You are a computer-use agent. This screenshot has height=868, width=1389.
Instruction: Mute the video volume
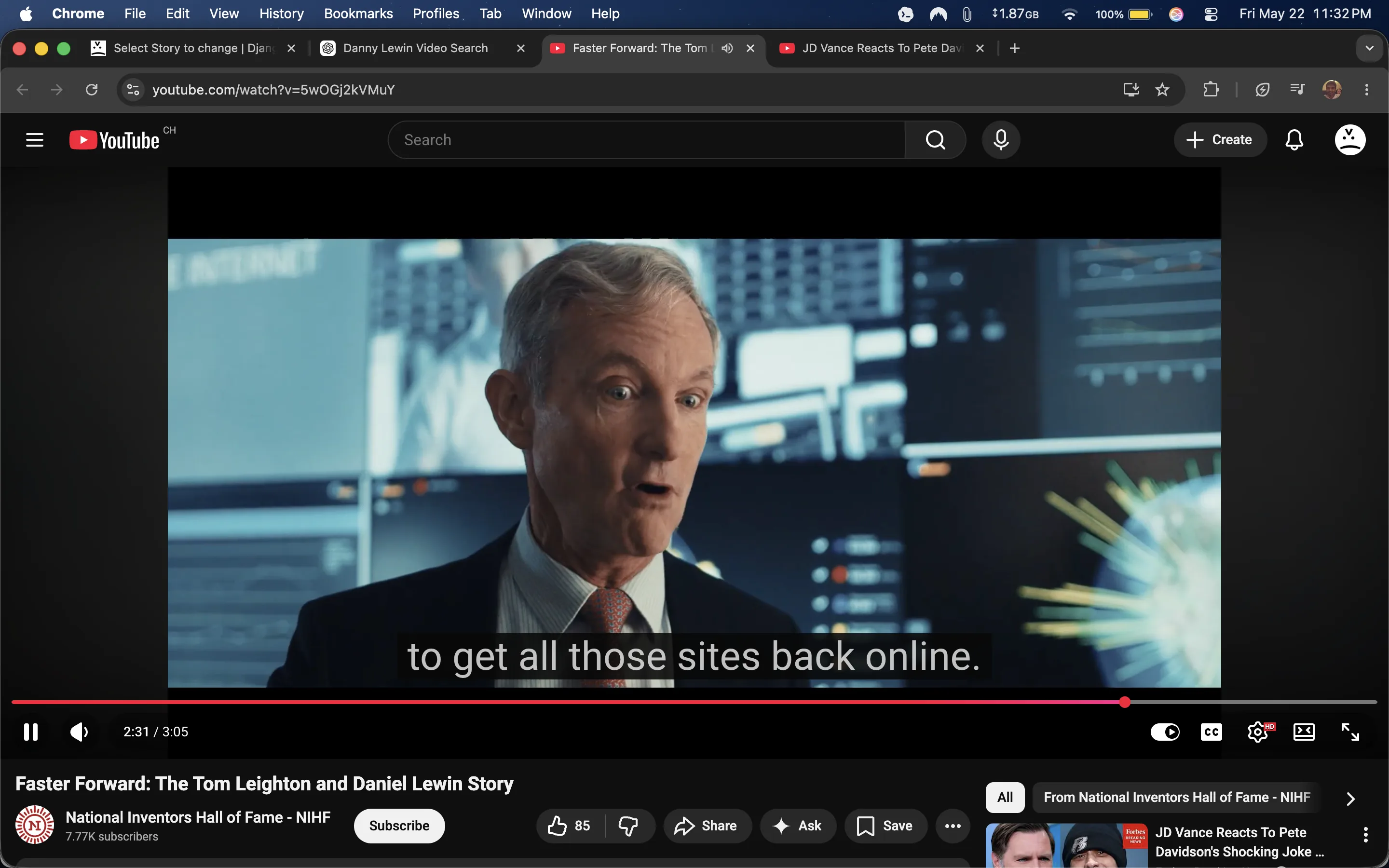79,732
